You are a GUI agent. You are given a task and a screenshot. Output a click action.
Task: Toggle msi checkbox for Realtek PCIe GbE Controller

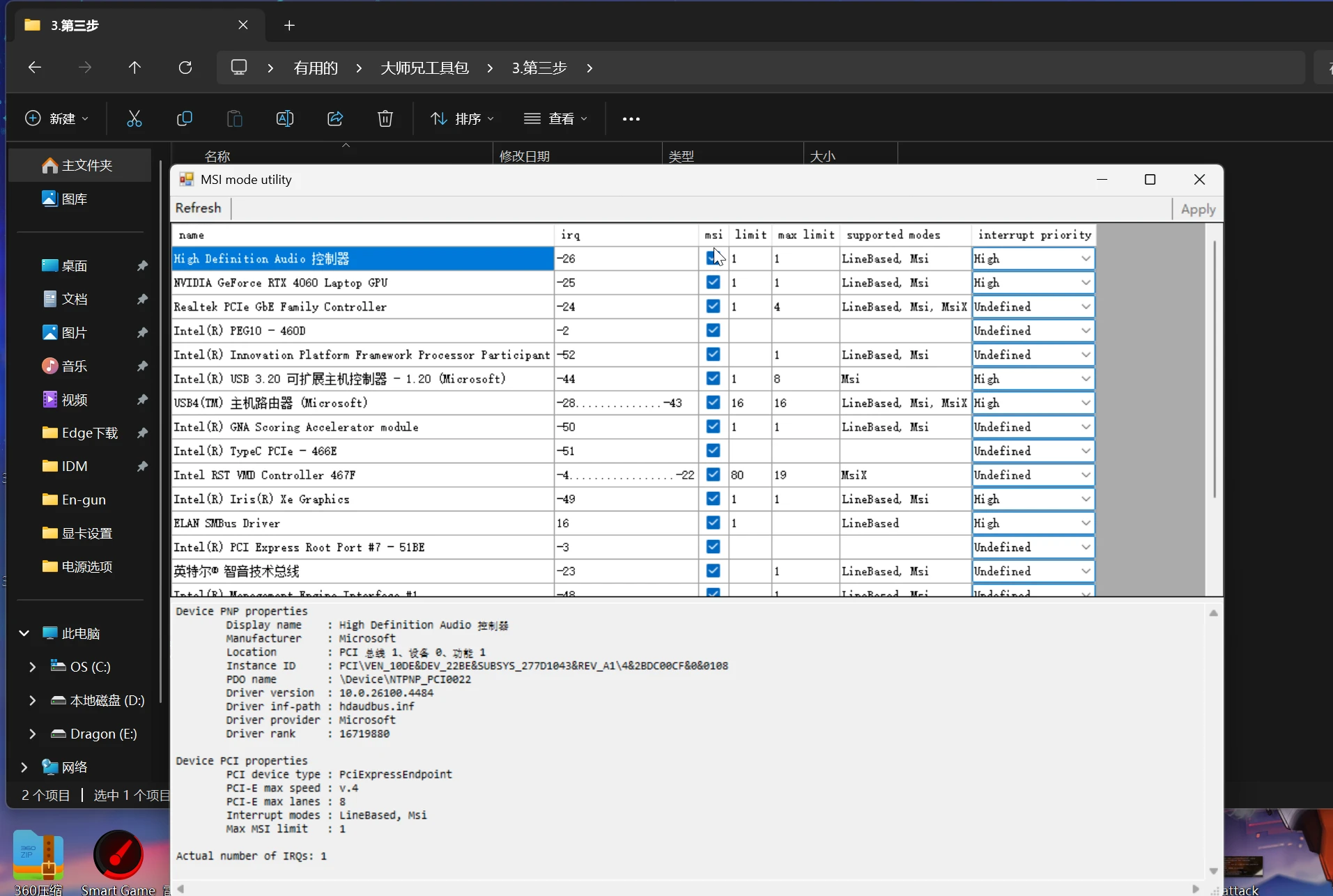pos(713,307)
